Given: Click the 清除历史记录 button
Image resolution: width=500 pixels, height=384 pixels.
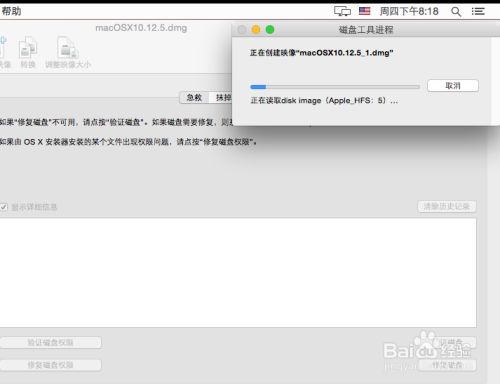Looking at the screenshot, I should (x=447, y=206).
